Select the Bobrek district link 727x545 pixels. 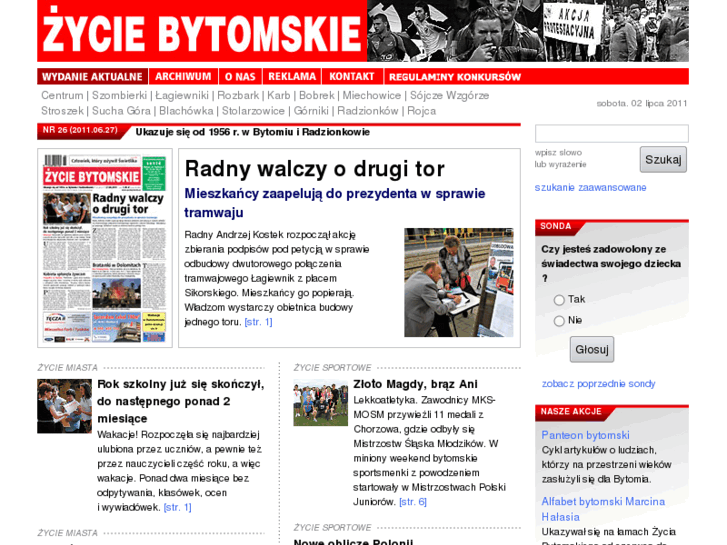click(317, 96)
